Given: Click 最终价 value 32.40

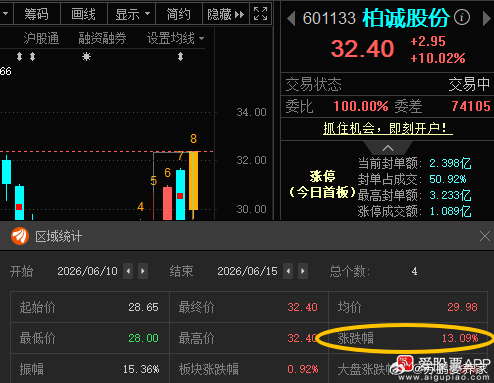Looking at the screenshot, I should pos(302,307).
